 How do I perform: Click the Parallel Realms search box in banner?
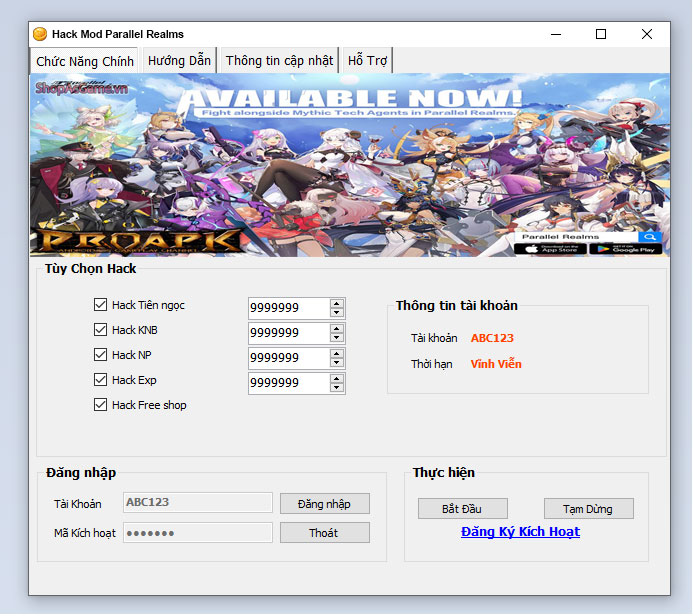576,237
